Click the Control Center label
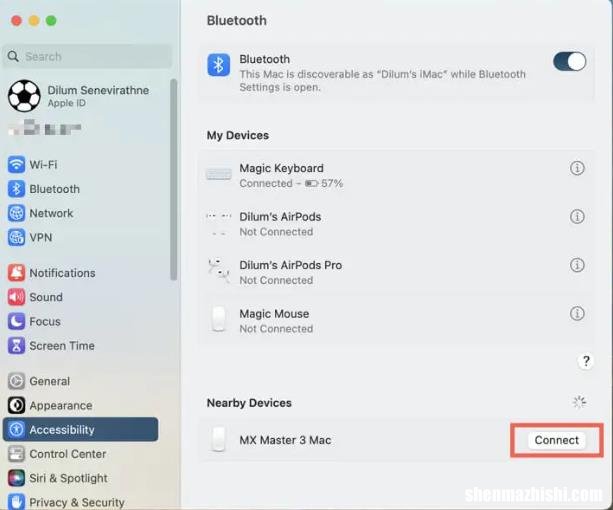This screenshot has height=510, width=613. click(68, 454)
